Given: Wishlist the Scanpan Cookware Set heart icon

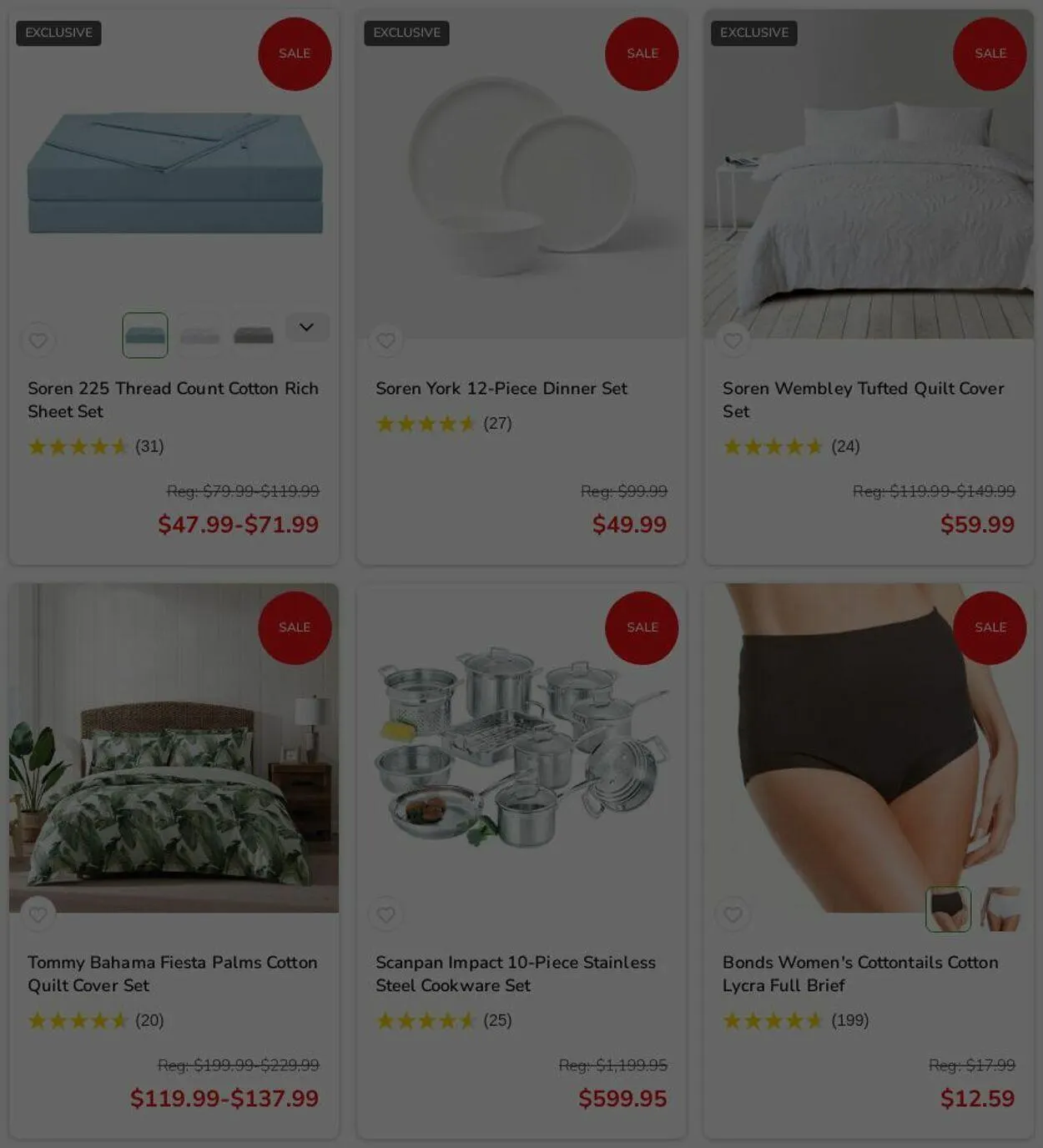Looking at the screenshot, I should click(385, 914).
